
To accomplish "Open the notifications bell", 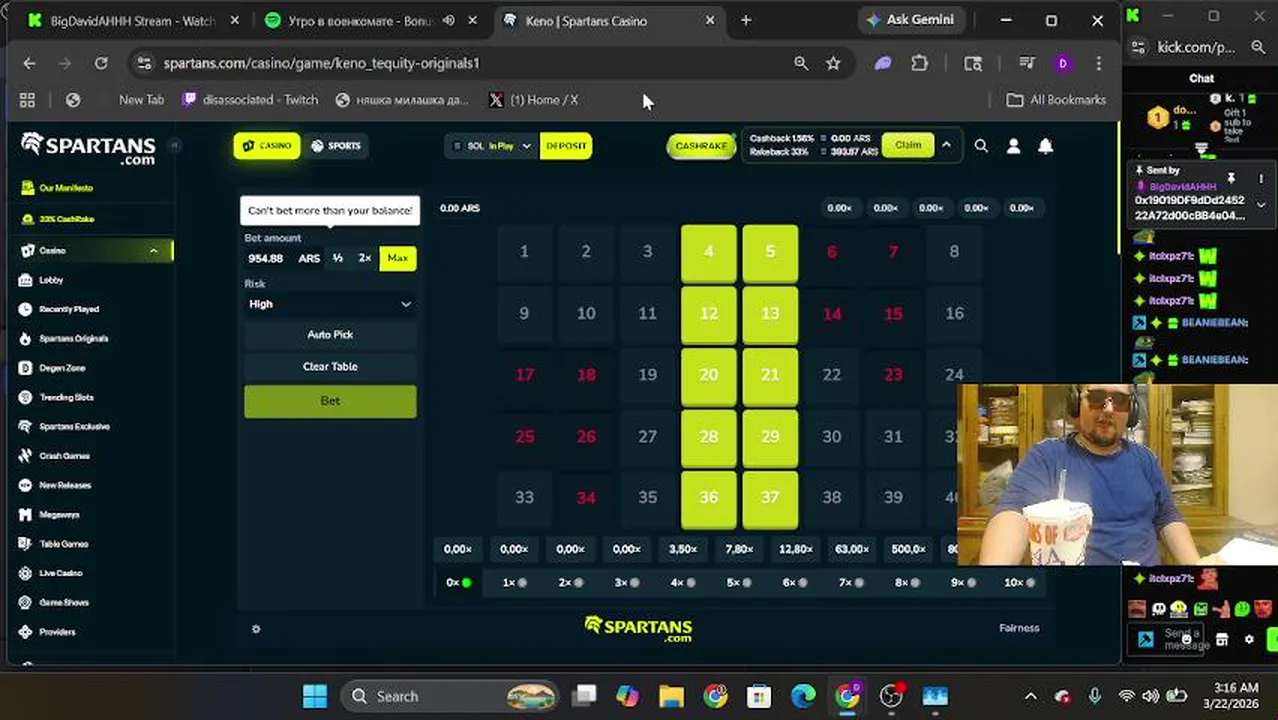I will [x=1045, y=146].
